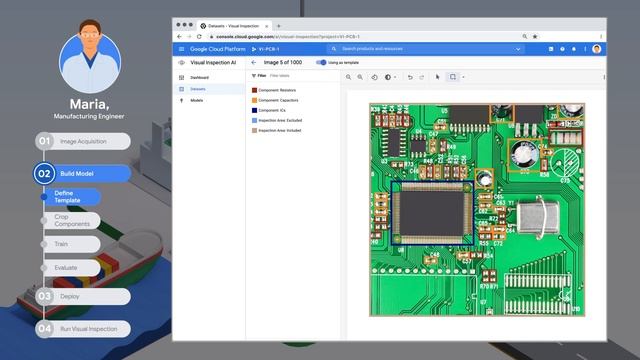Click the Search products and resources field
This screenshot has height=360, width=640.
424,49
